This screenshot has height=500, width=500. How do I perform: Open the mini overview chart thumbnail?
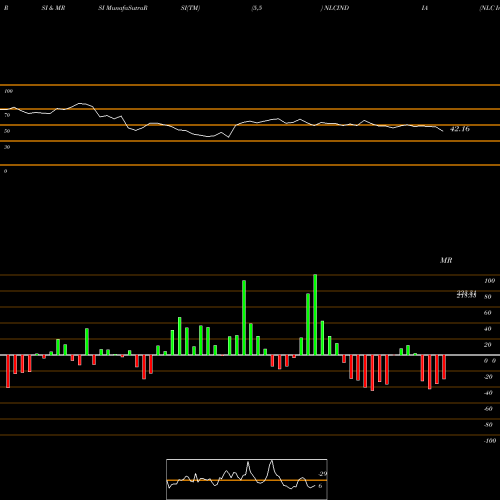click(x=247, y=479)
